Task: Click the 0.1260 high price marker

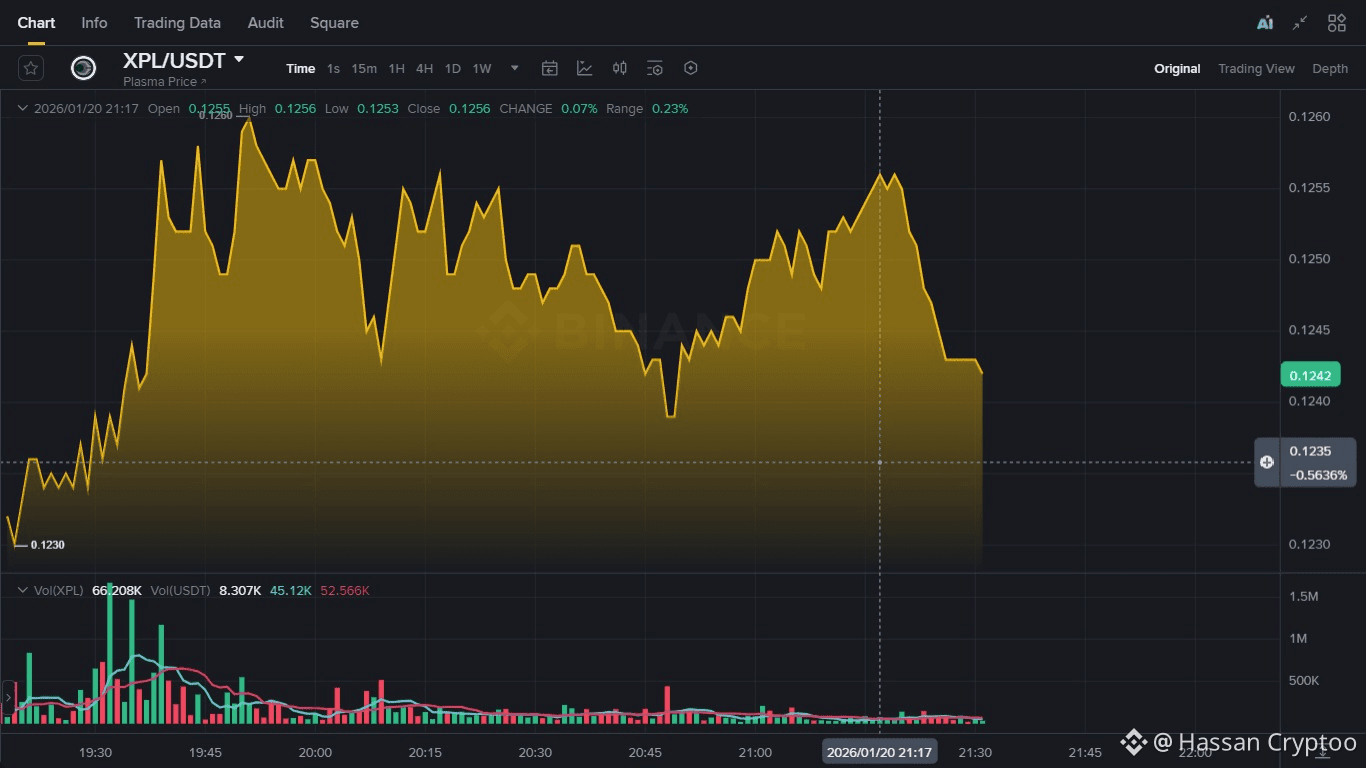Action: coord(215,115)
